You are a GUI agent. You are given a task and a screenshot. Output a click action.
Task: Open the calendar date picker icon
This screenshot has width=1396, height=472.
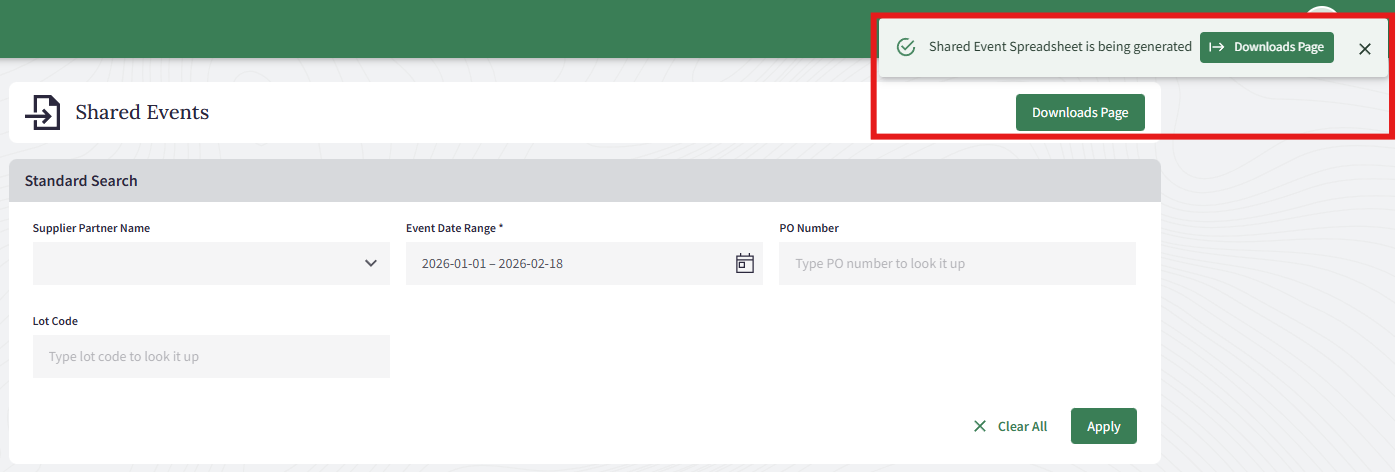coord(744,263)
